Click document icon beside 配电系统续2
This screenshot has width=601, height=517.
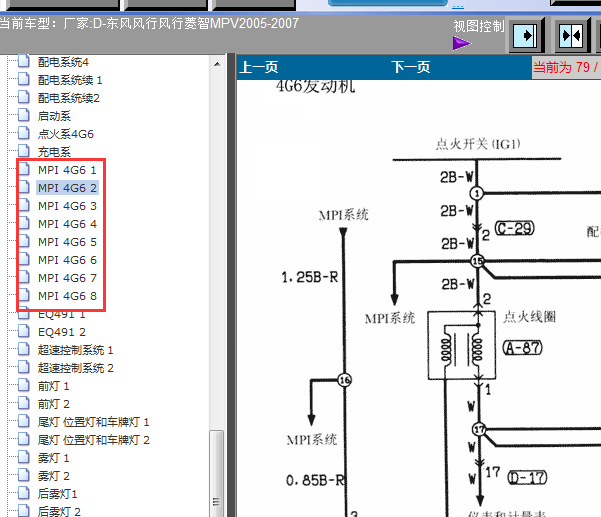24,97
